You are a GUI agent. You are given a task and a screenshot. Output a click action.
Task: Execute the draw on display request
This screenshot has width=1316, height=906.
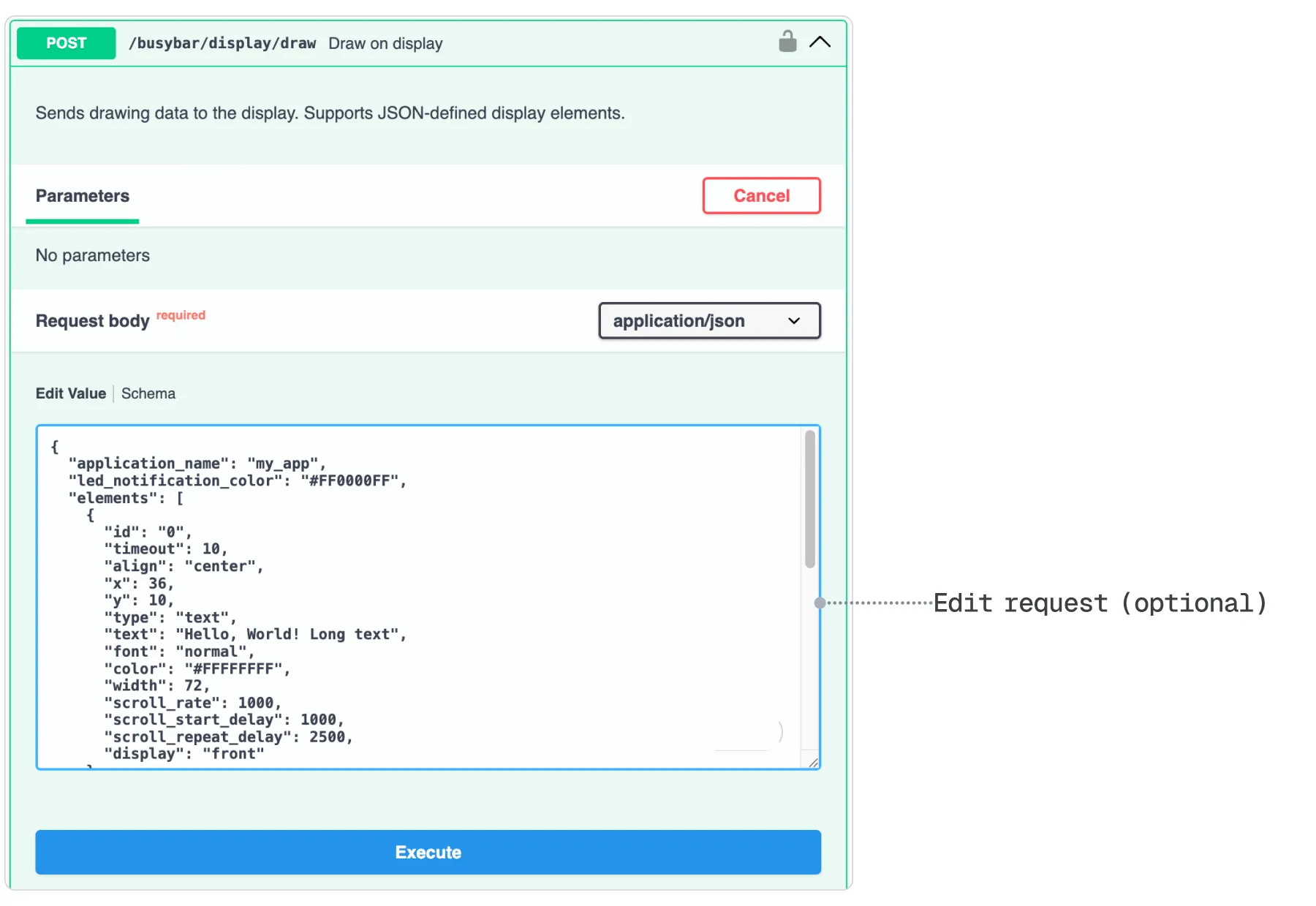428,852
